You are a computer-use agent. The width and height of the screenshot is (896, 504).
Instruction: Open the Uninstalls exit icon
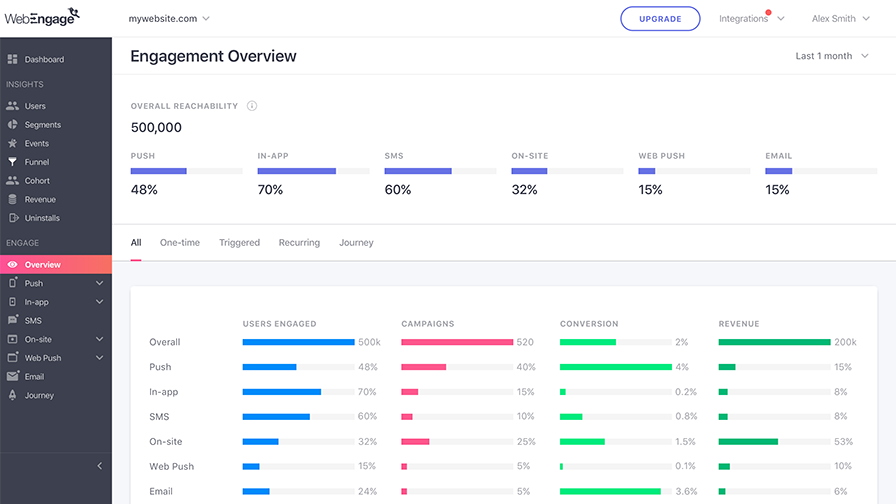(14, 218)
